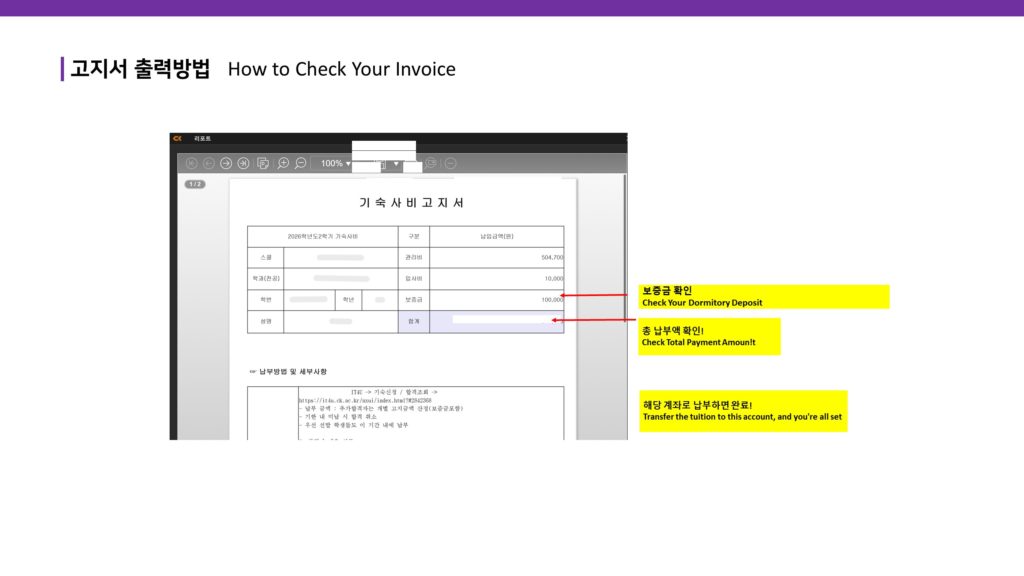Click the 100,000 deposit amount cell
The image size is (1024, 576).
tap(496, 300)
